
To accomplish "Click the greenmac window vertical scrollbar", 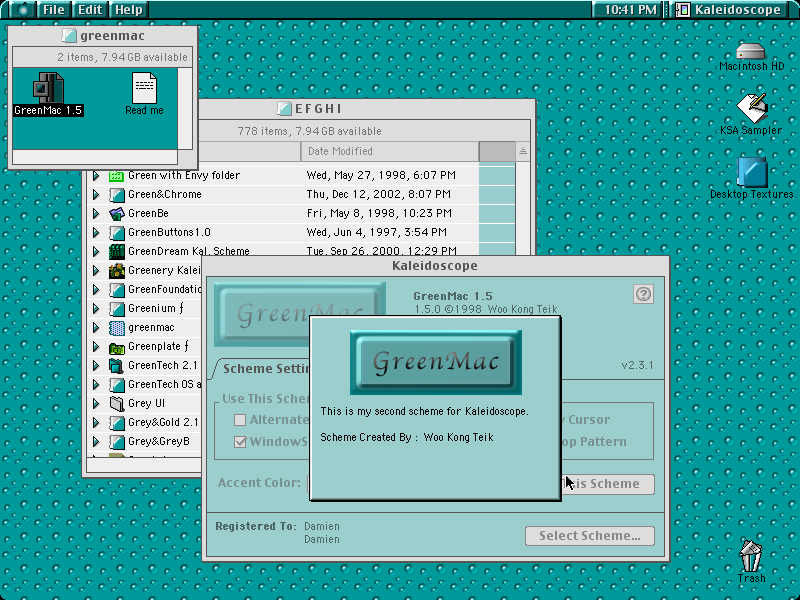I will tap(185, 109).
